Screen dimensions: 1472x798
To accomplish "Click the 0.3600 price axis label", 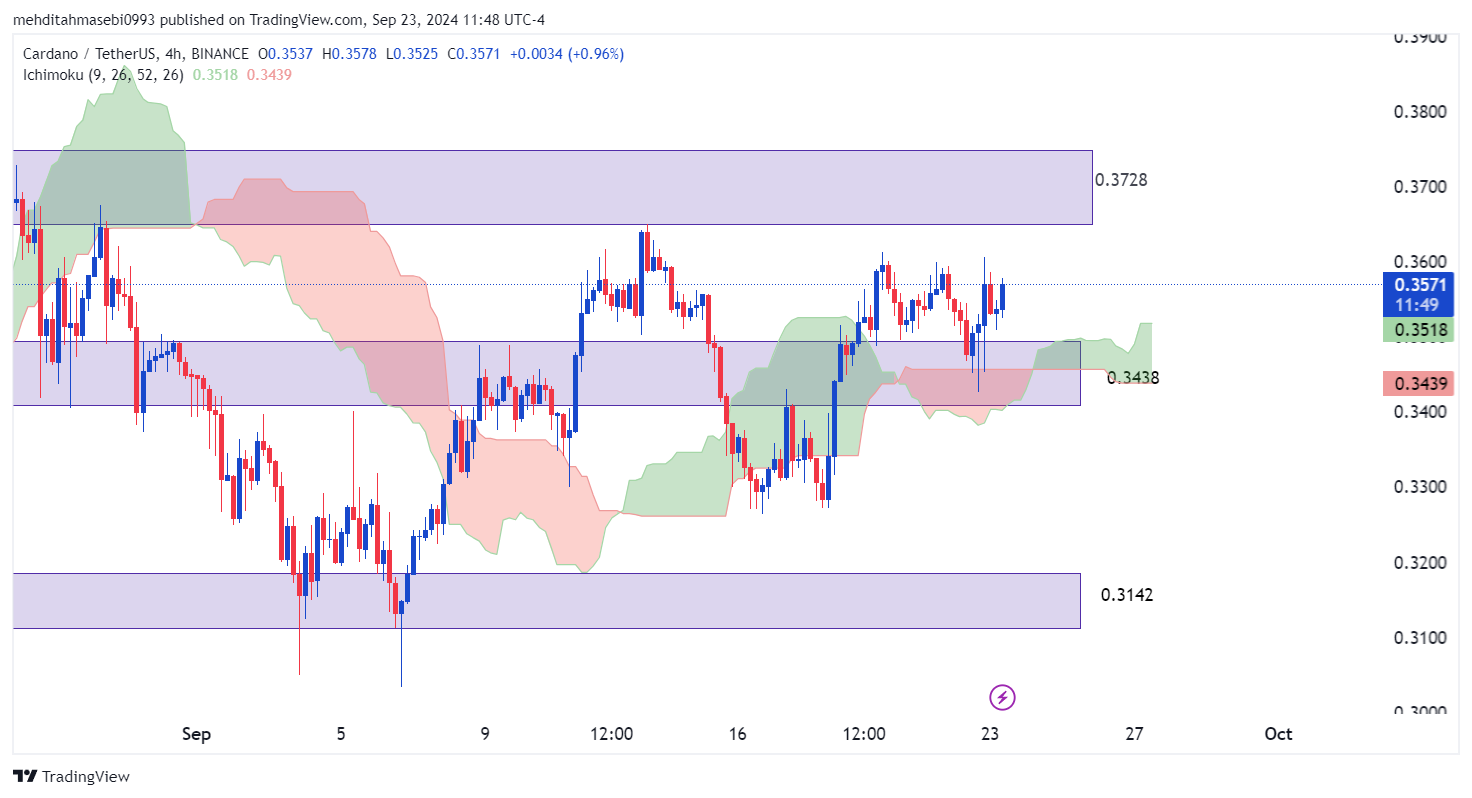I will [1420, 261].
